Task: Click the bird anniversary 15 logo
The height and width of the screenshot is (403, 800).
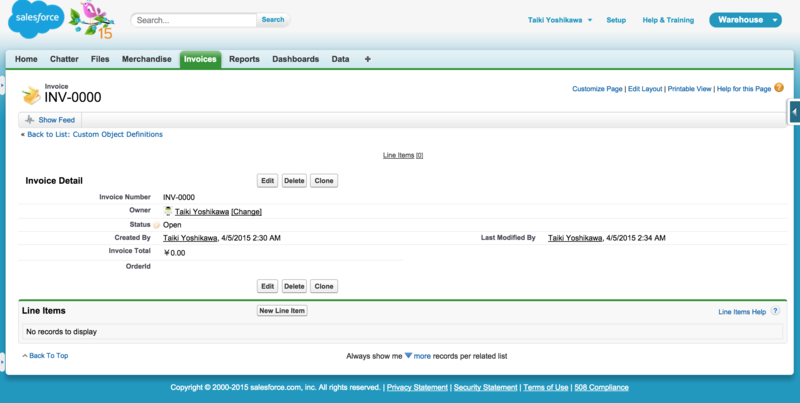Action: [x=91, y=20]
